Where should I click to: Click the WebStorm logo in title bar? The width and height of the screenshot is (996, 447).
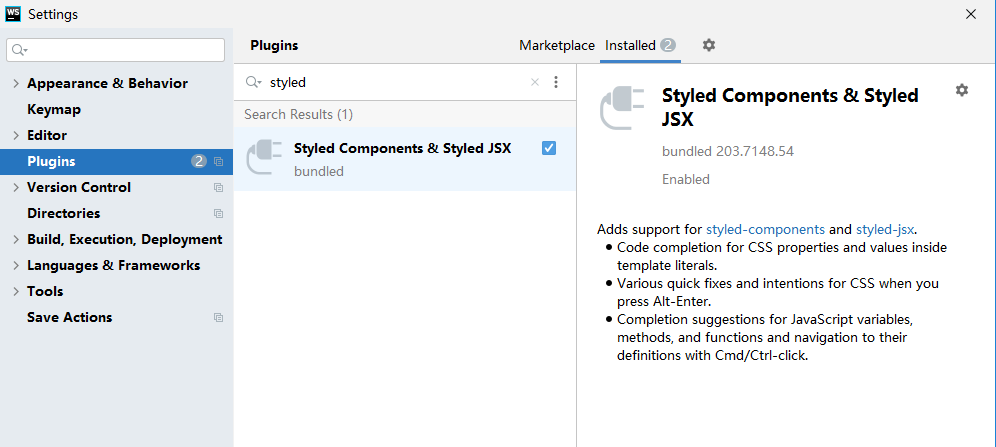pos(13,14)
